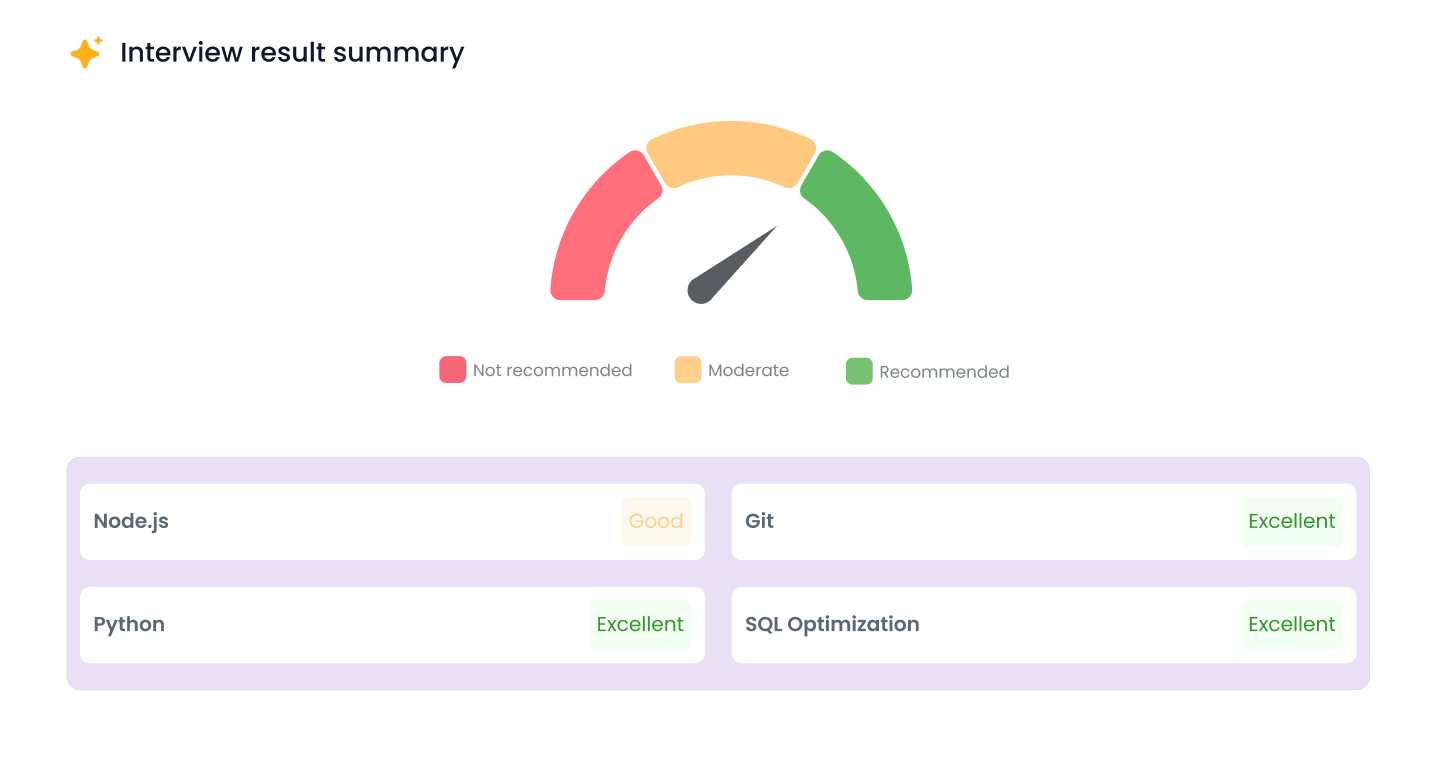The width and height of the screenshot is (1436, 768).
Task: Select the green Recommended gauge segment
Action: tap(872, 230)
